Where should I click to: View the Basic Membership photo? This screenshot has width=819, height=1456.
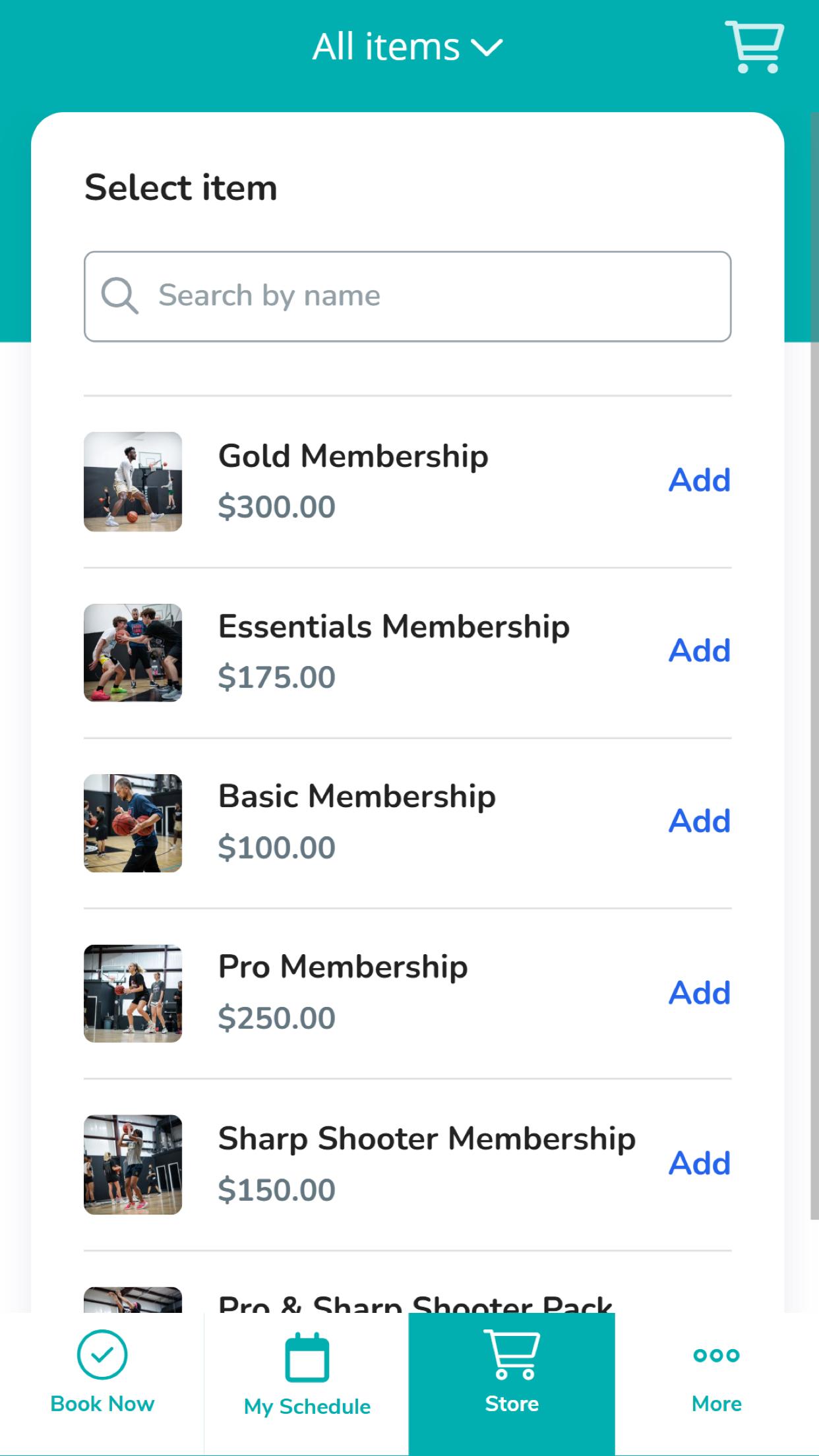(133, 823)
